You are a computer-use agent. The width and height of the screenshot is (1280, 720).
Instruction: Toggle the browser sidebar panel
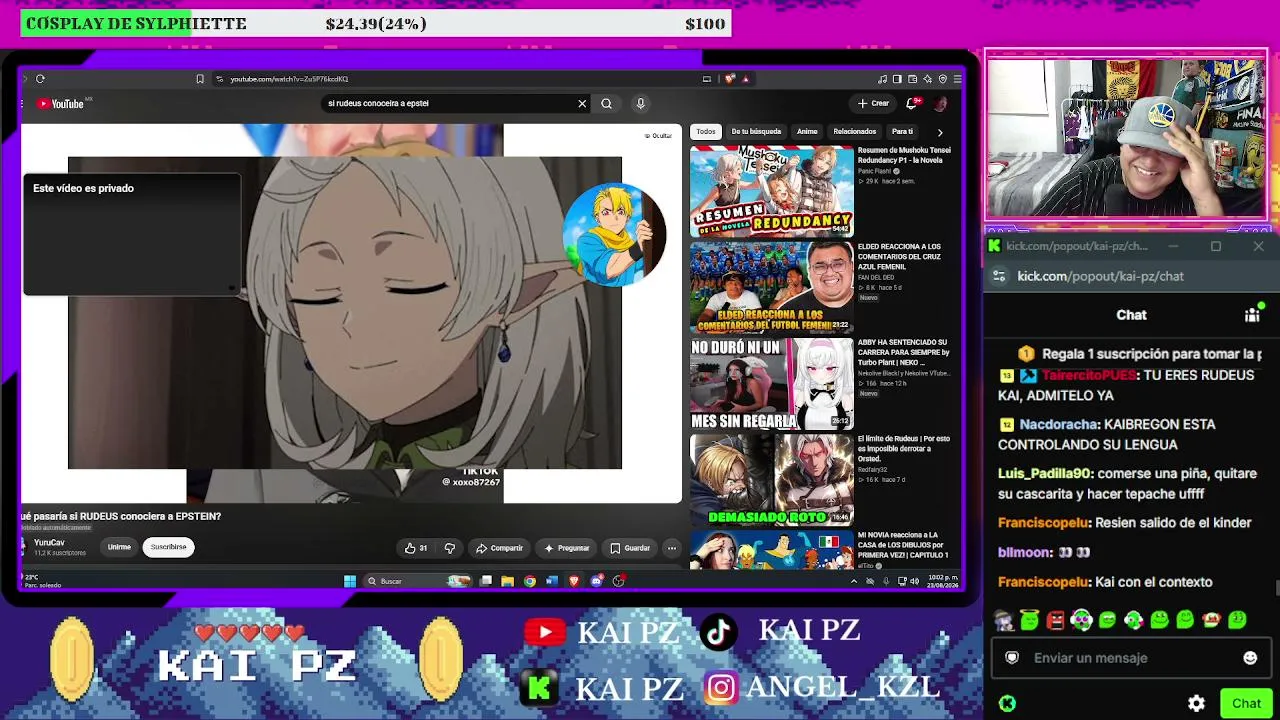(897, 79)
